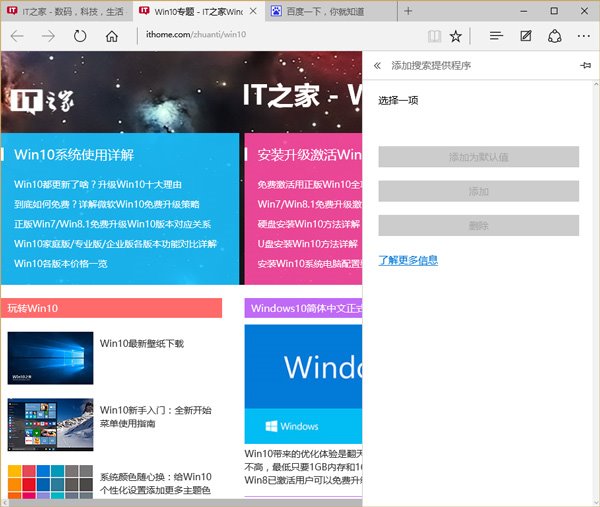Click the address bar URL
This screenshot has width=600, height=507.
pyautogui.click(x=196, y=35)
